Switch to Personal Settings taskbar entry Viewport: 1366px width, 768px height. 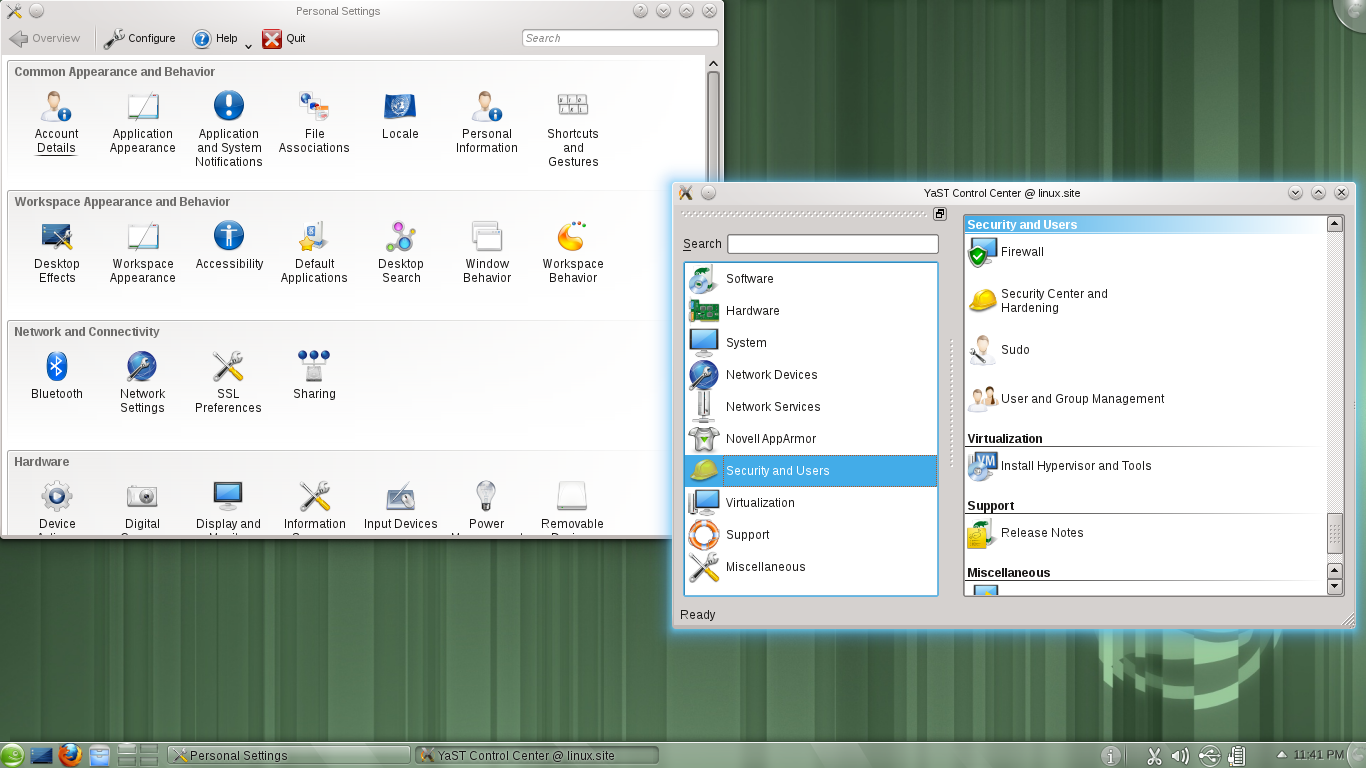pos(289,756)
